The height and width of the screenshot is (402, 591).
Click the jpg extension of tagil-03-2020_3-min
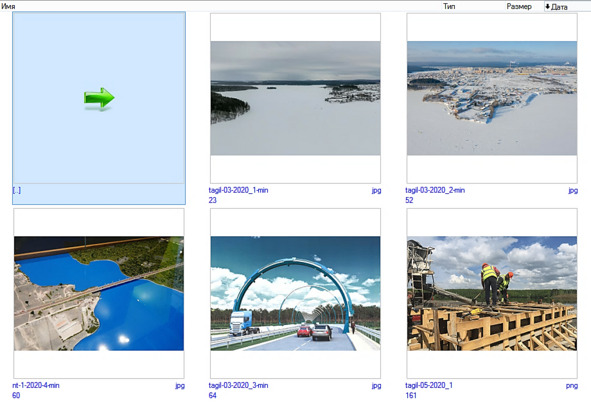pyautogui.click(x=377, y=386)
